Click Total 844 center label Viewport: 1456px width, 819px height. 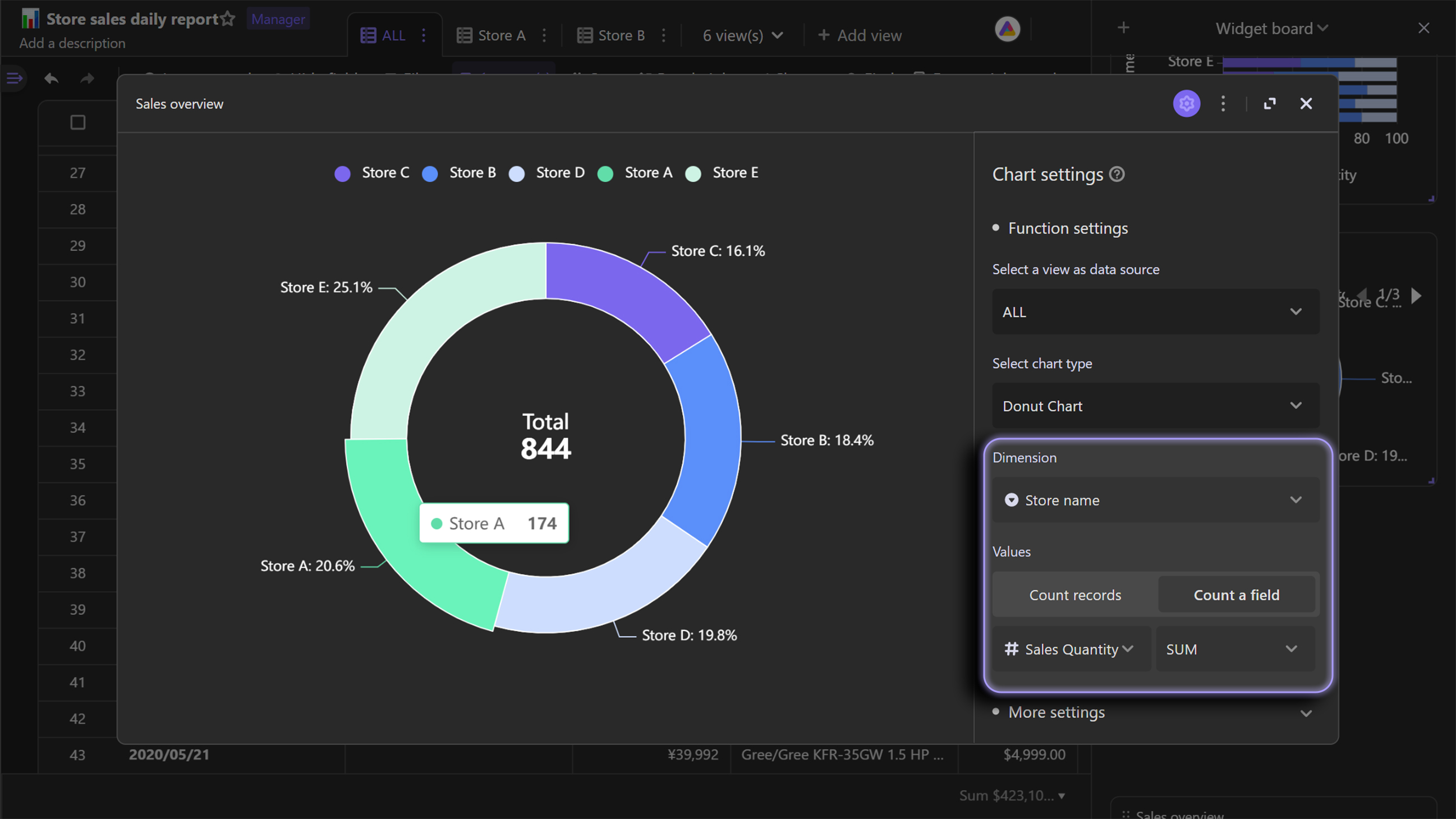(x=545, y=436)
